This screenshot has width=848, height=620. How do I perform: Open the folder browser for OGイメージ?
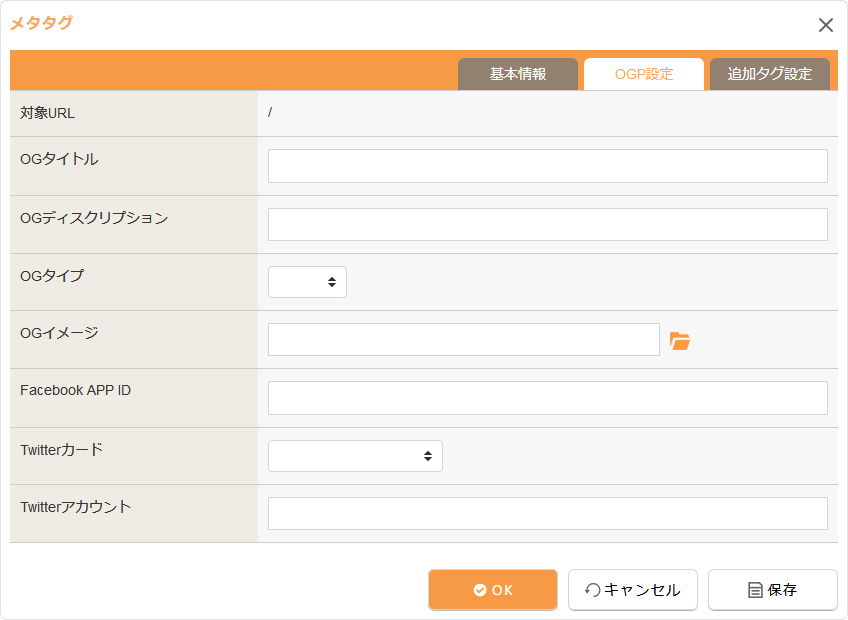pyautogui.click(x=679, y=341)
